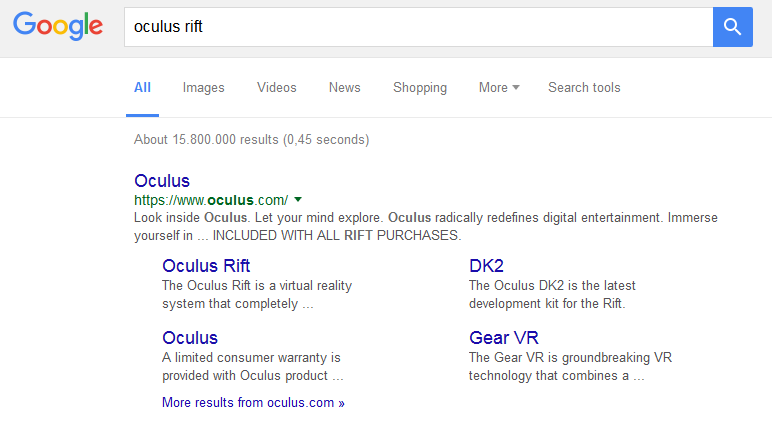This screenshot has width=772, height=423.
Task: Visit the DK2 sitelink
Action: click(x=486, y=266)
